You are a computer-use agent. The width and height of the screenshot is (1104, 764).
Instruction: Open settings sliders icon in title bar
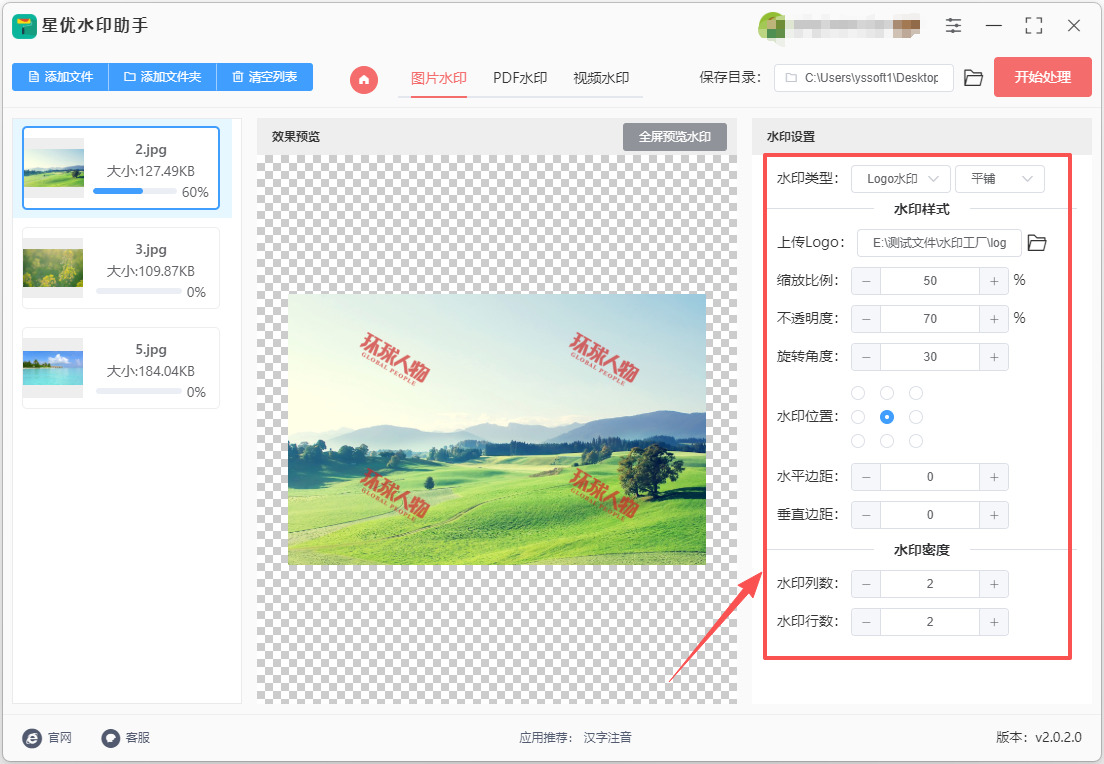pos(953,26)
